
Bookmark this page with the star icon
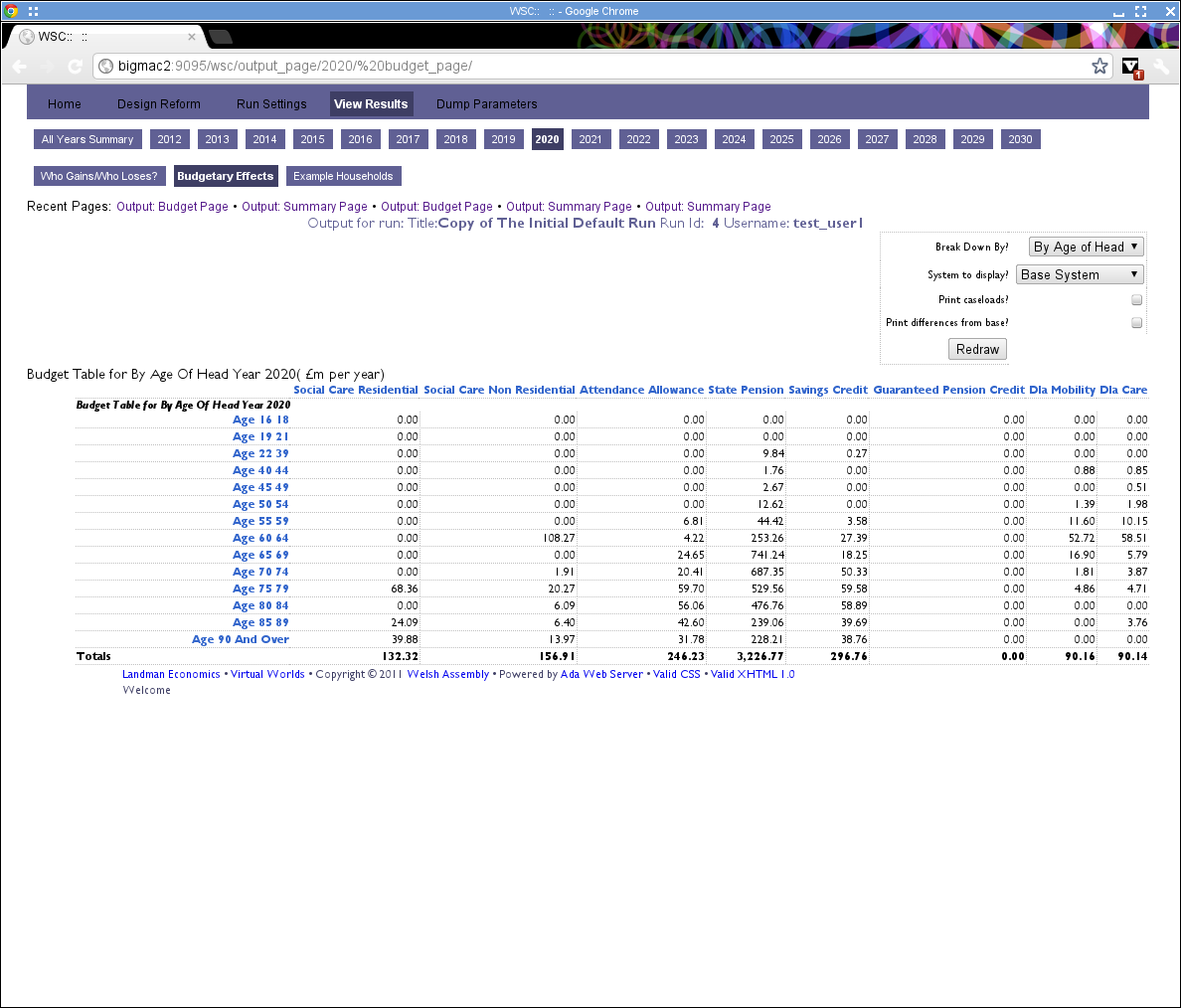[1099, 67]
